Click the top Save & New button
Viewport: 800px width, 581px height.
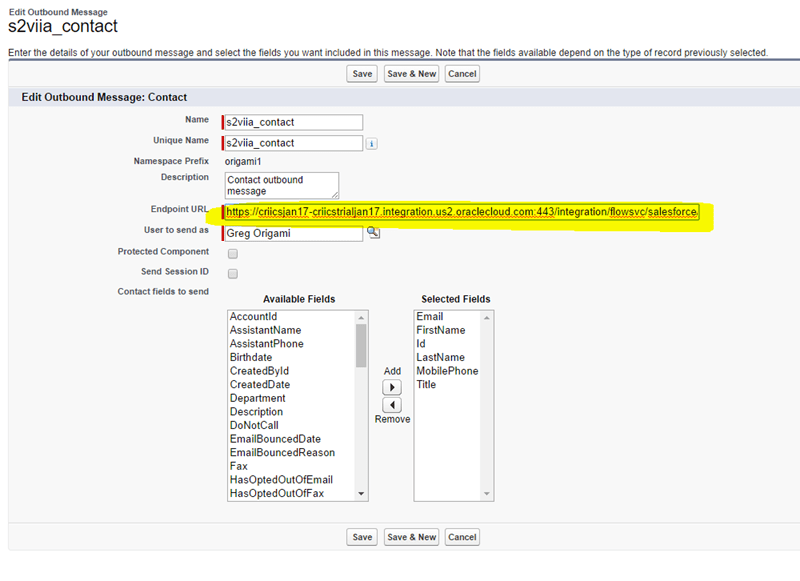click(x=411, y=74)
